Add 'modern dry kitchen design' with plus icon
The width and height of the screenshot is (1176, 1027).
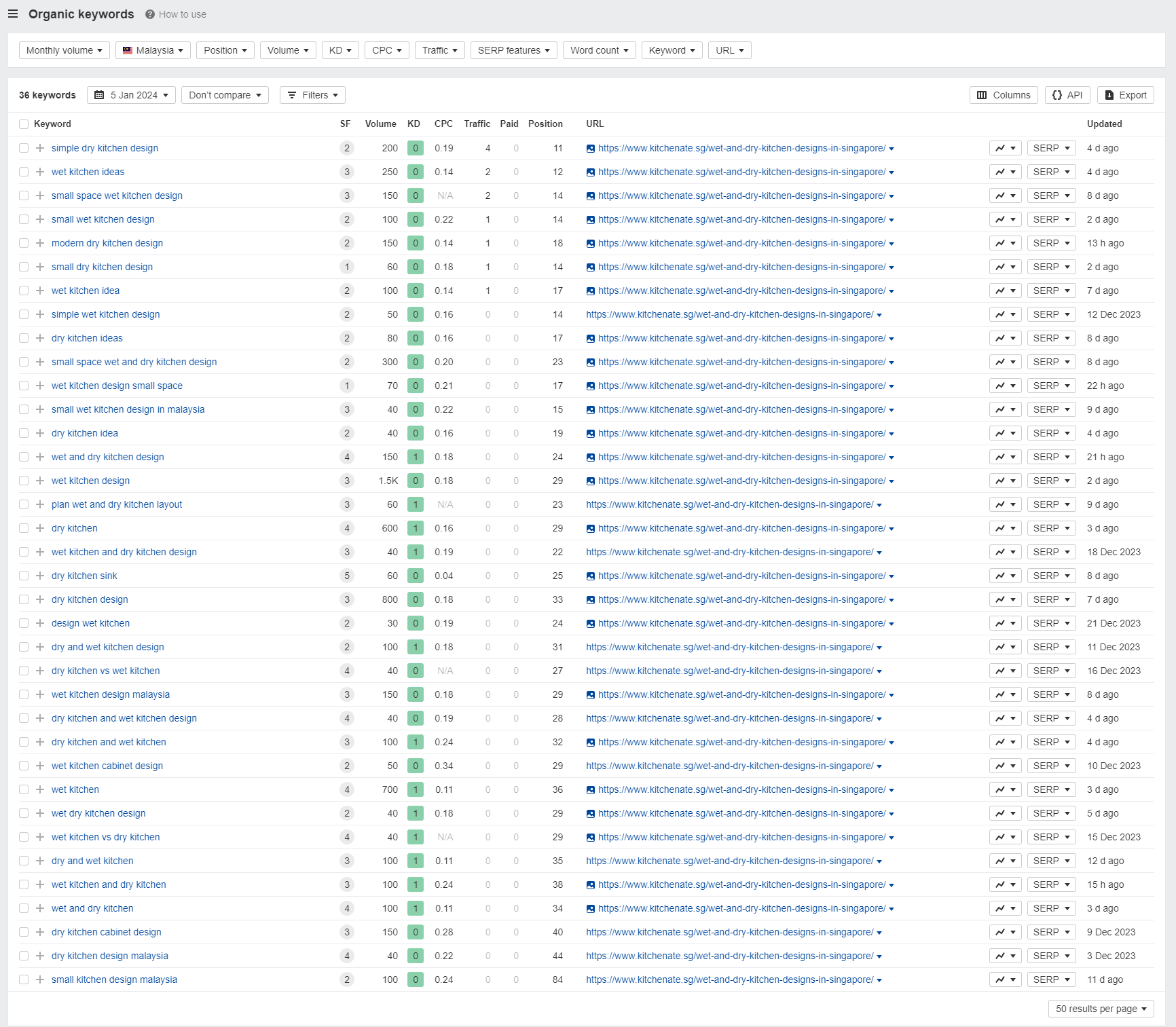40,243
